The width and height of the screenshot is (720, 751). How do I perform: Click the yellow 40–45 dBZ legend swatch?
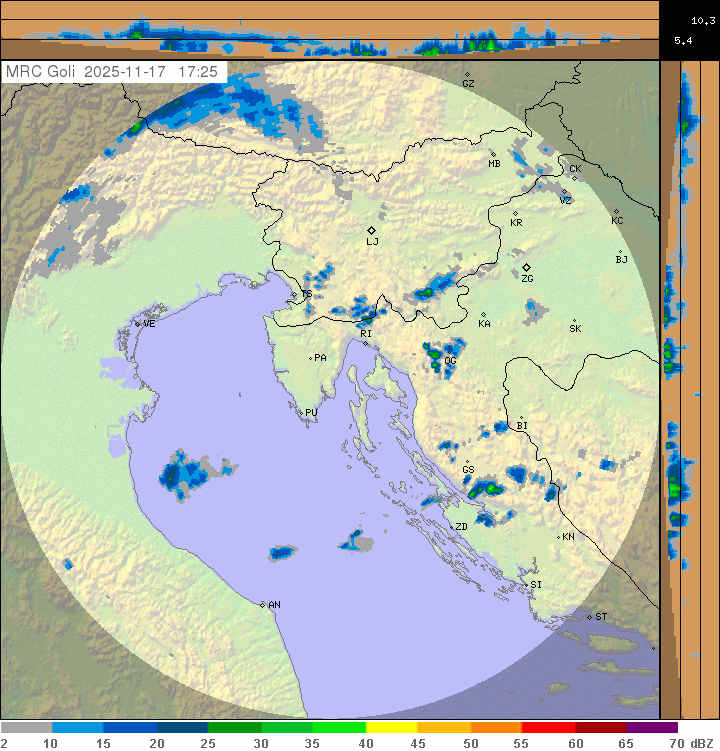click(391, 728)
